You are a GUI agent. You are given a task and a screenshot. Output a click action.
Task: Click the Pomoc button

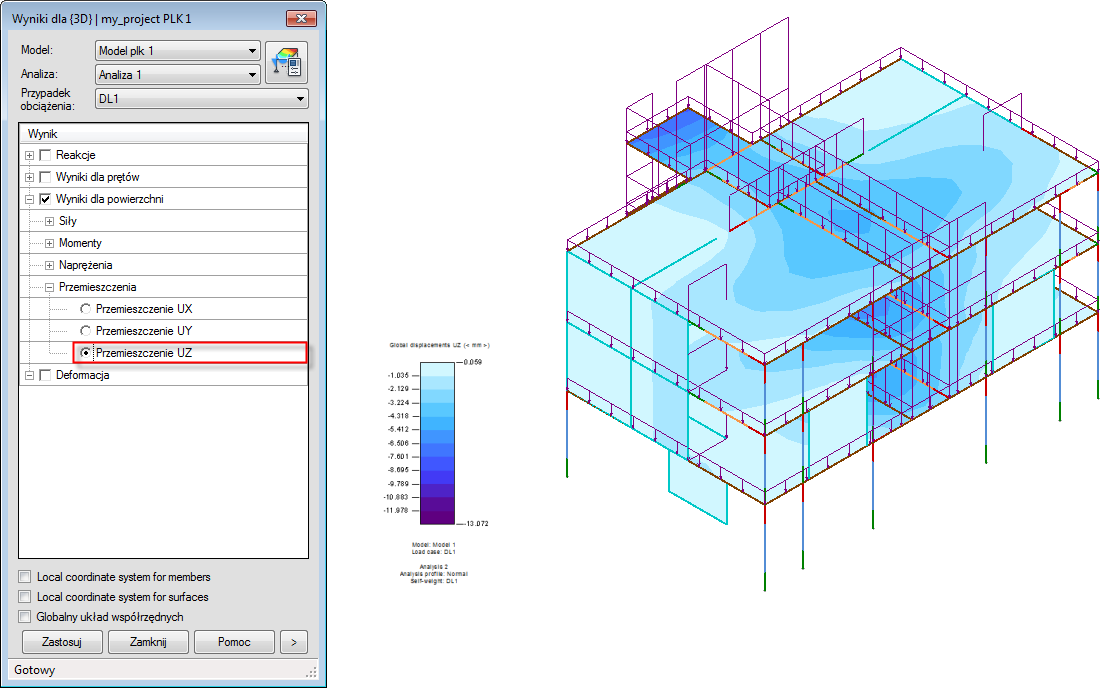(234, 642)
